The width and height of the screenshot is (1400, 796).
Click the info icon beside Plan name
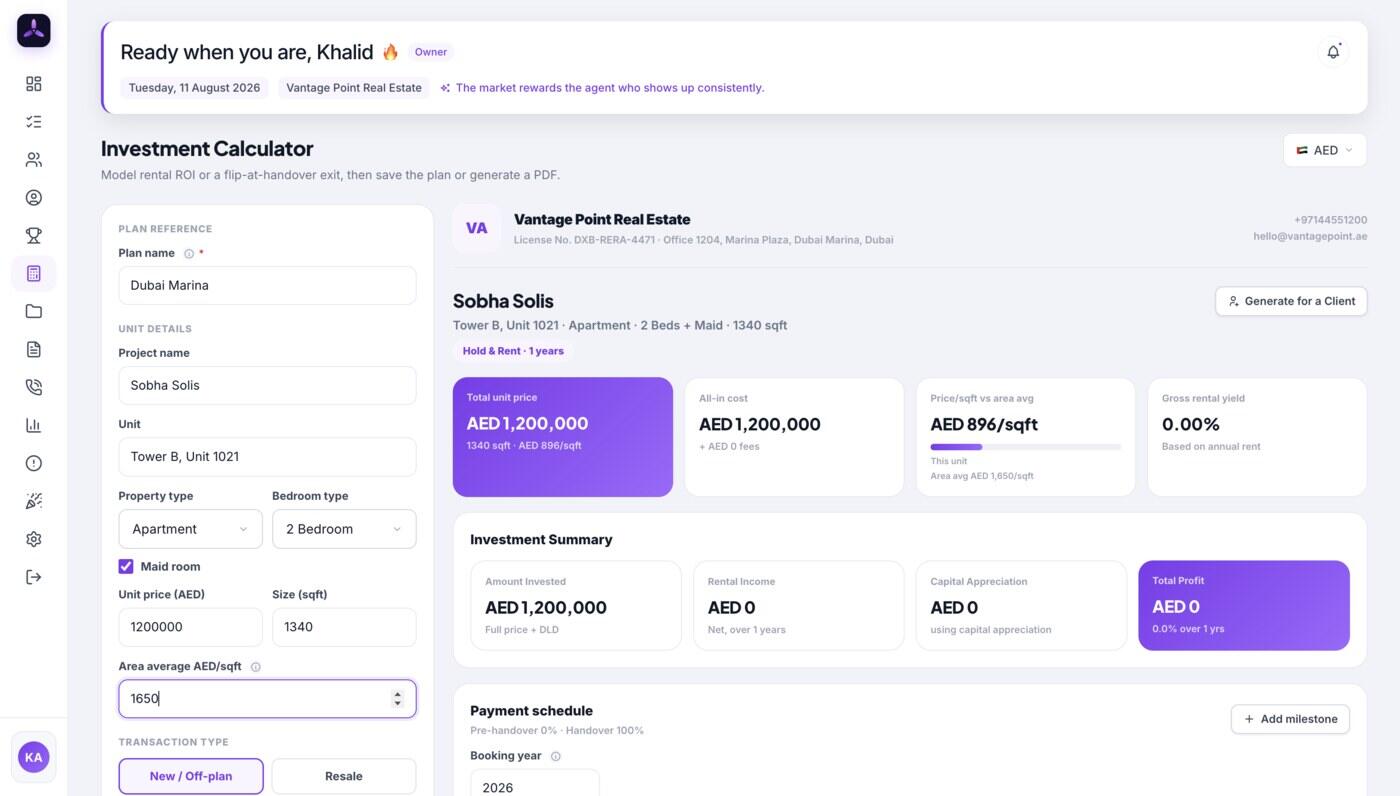pos(189,254)
